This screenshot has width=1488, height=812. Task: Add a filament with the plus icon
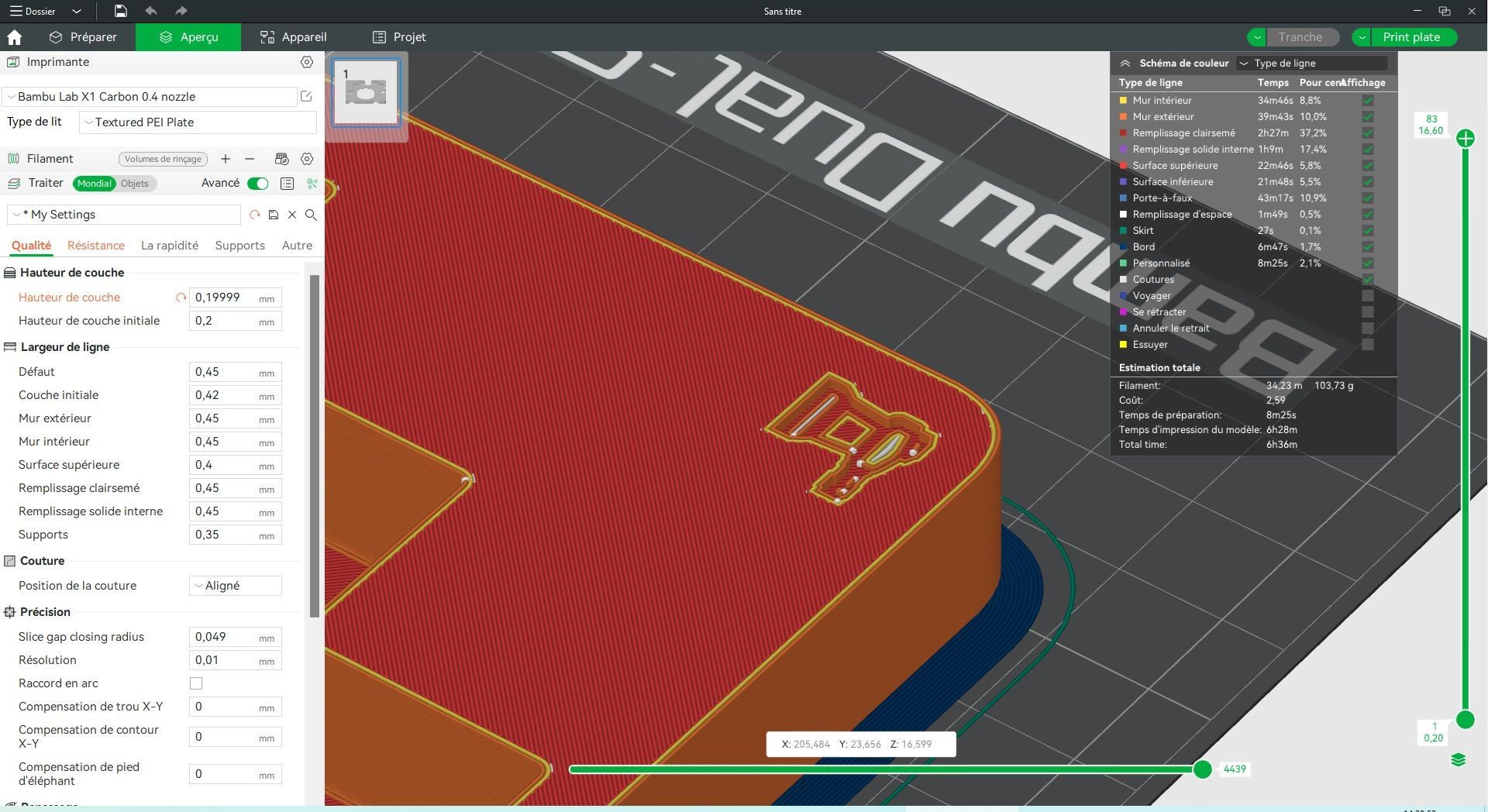coord(226,159)
